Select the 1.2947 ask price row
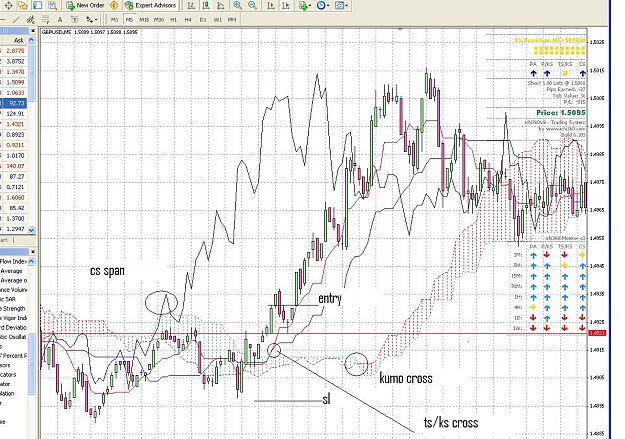The width and height of the screenshot is (625, 439). pos(14,229)
